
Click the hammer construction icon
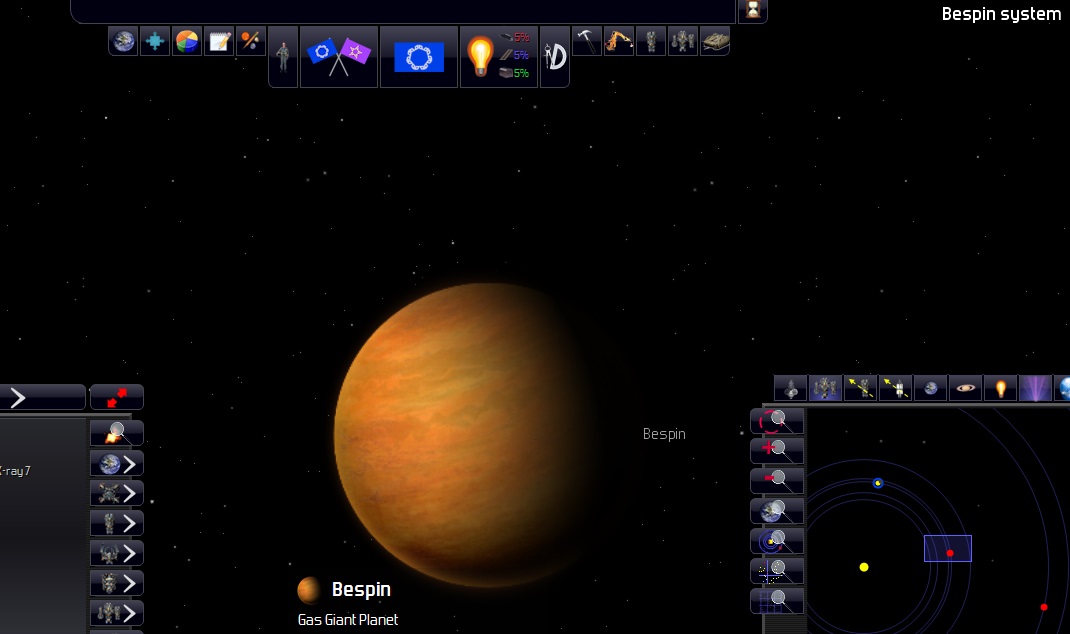point(586,41)
